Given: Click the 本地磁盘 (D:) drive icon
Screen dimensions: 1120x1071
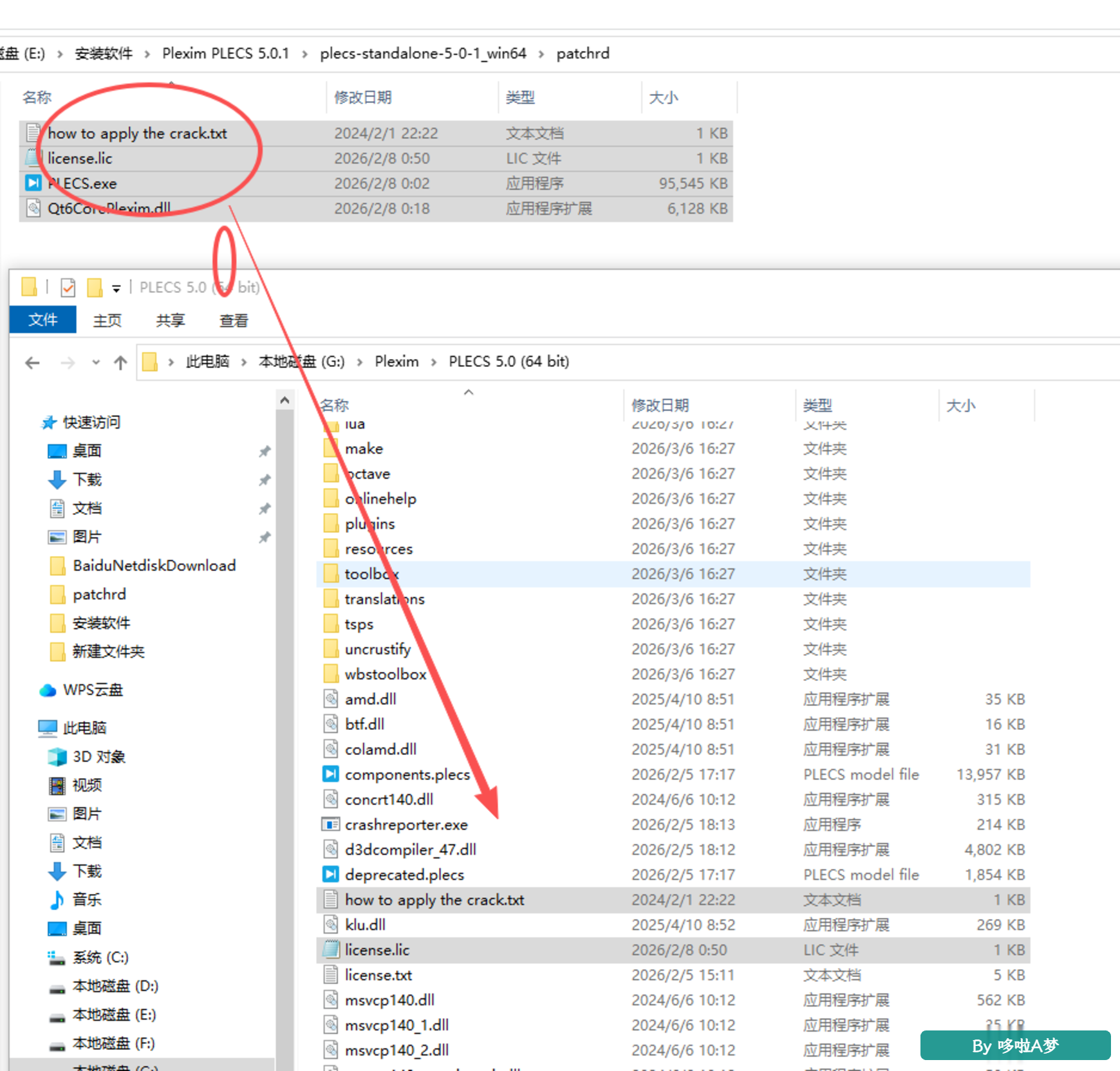Looking at the screenshot, I should point(57,988).
